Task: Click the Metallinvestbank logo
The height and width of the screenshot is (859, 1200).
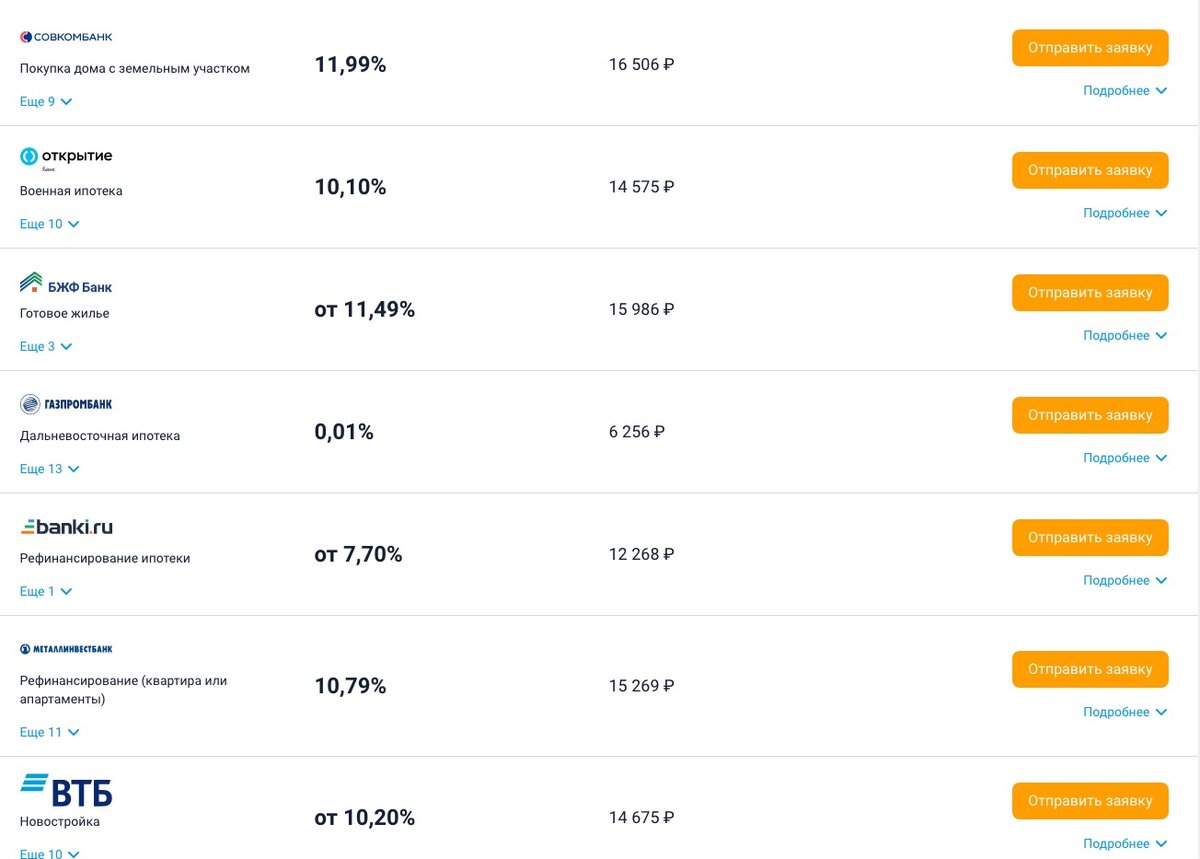Action: pyautogui.click(x=66, y=649)
